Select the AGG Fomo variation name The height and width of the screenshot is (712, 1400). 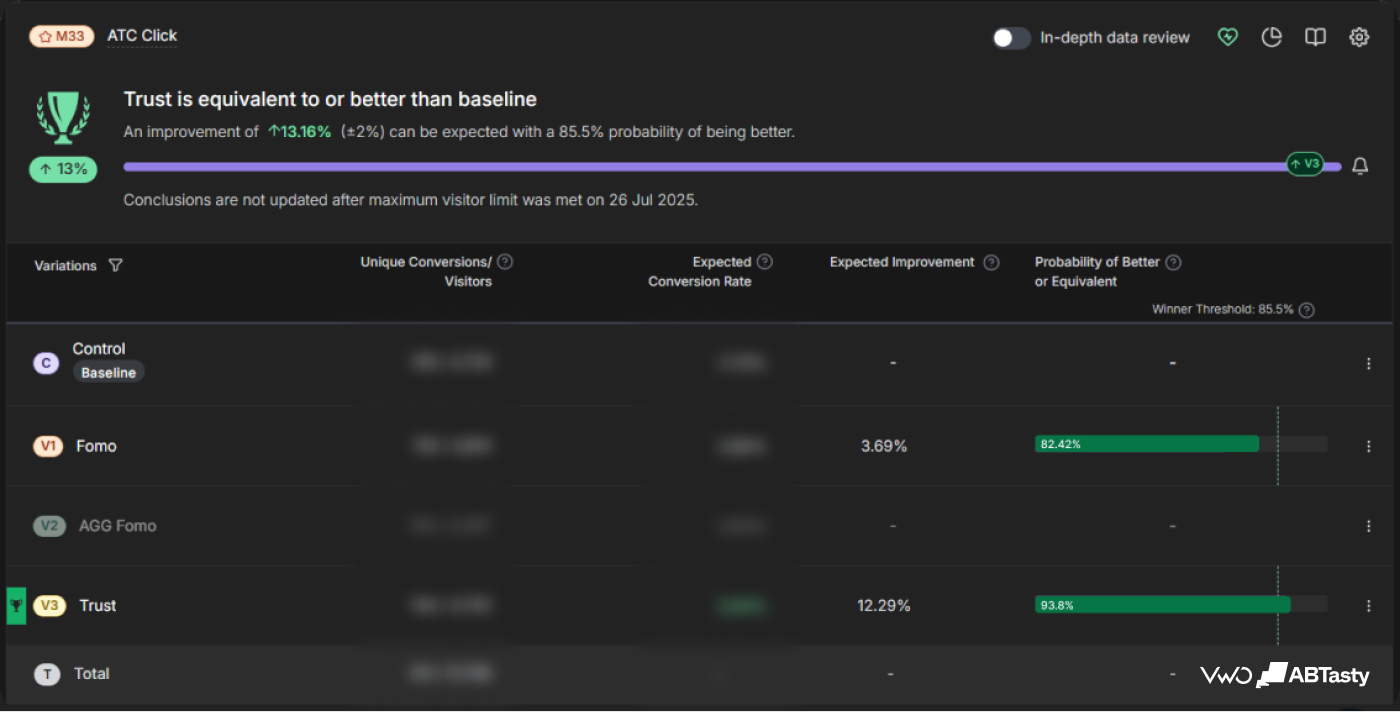(x=117, y=526)
